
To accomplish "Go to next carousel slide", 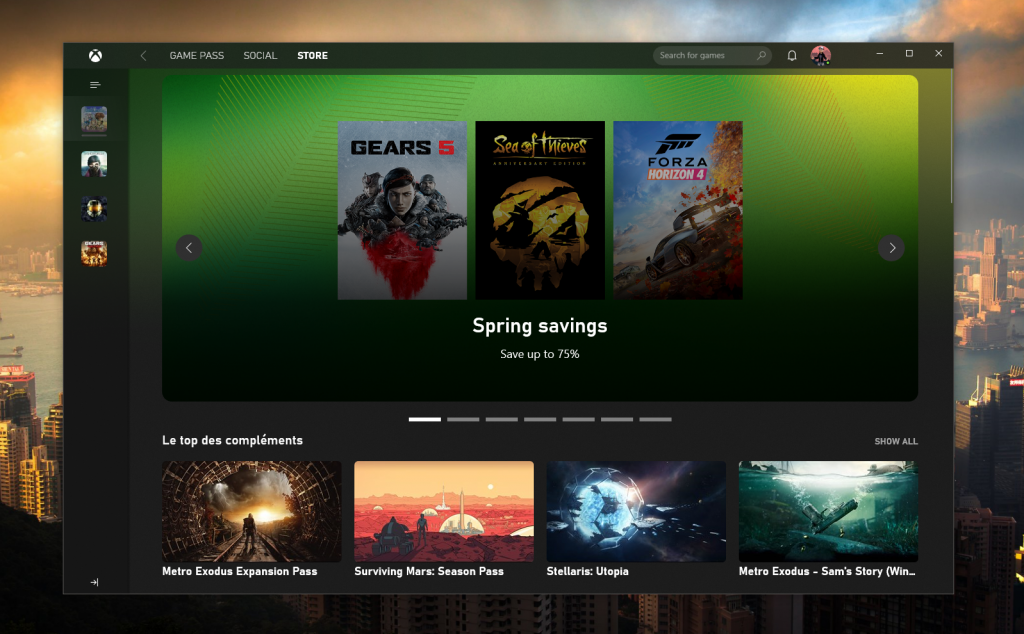I will click(891, 247).
